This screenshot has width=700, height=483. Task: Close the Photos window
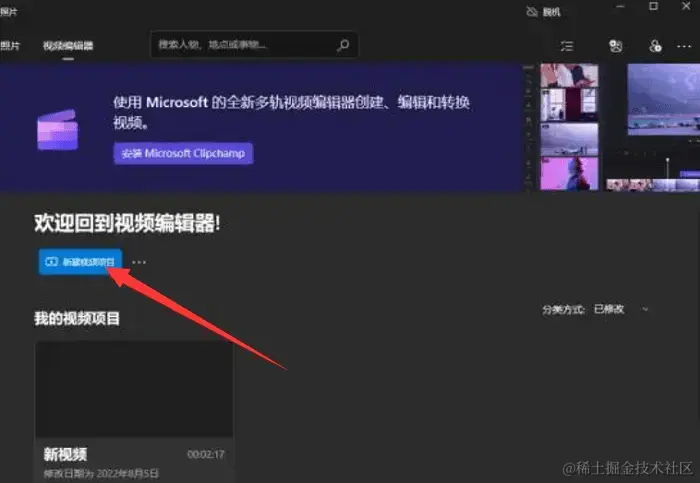[687, 6]
